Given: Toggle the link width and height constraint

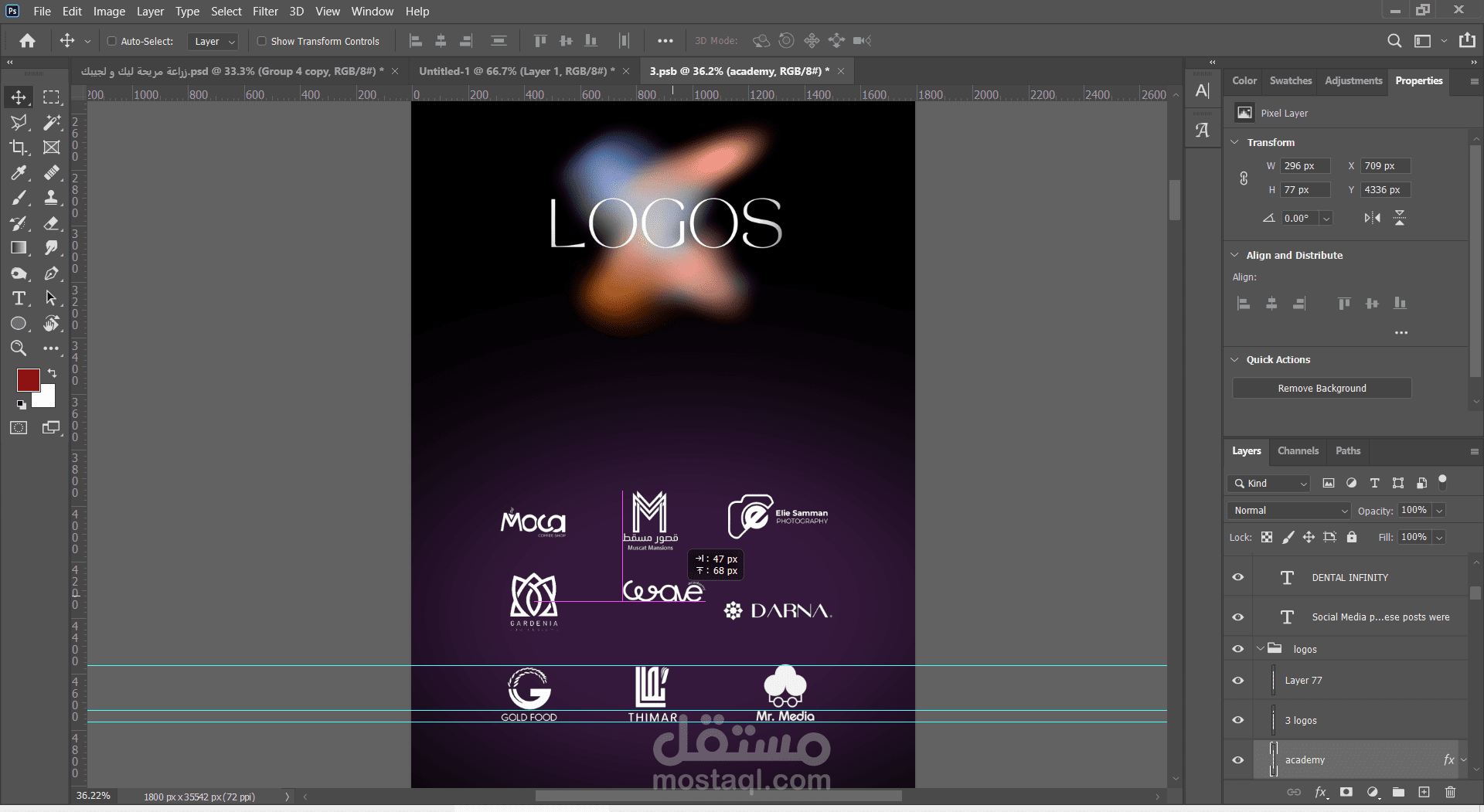Looking at the screenshot, I should 1244,178.
